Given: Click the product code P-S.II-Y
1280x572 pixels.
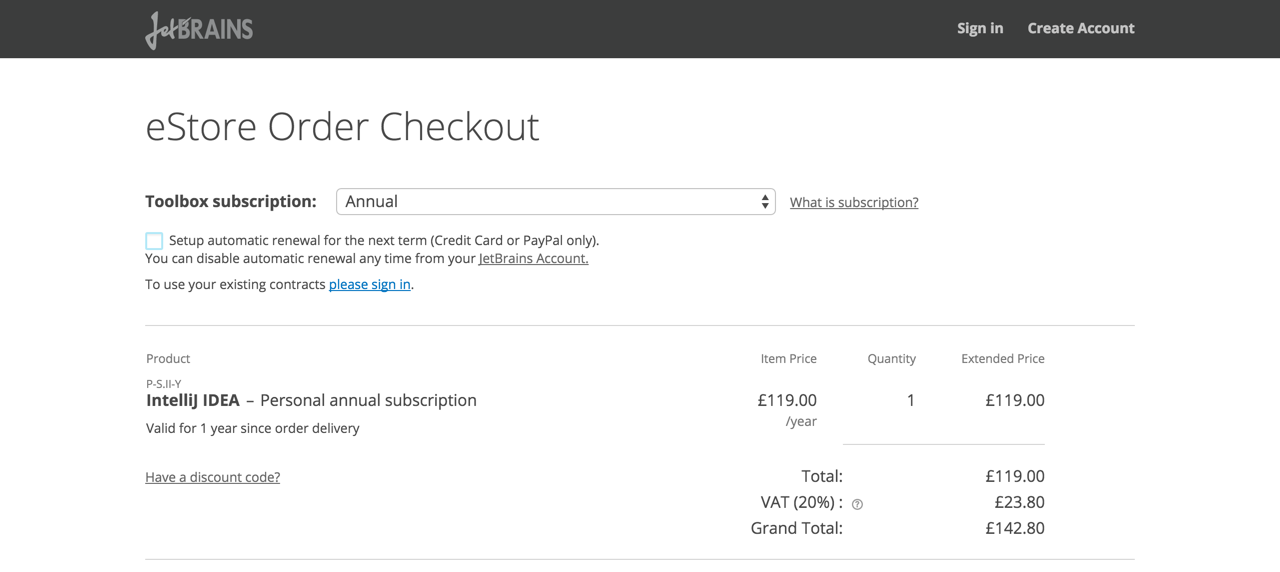Looking at the screenshot, I should (164, 384).
